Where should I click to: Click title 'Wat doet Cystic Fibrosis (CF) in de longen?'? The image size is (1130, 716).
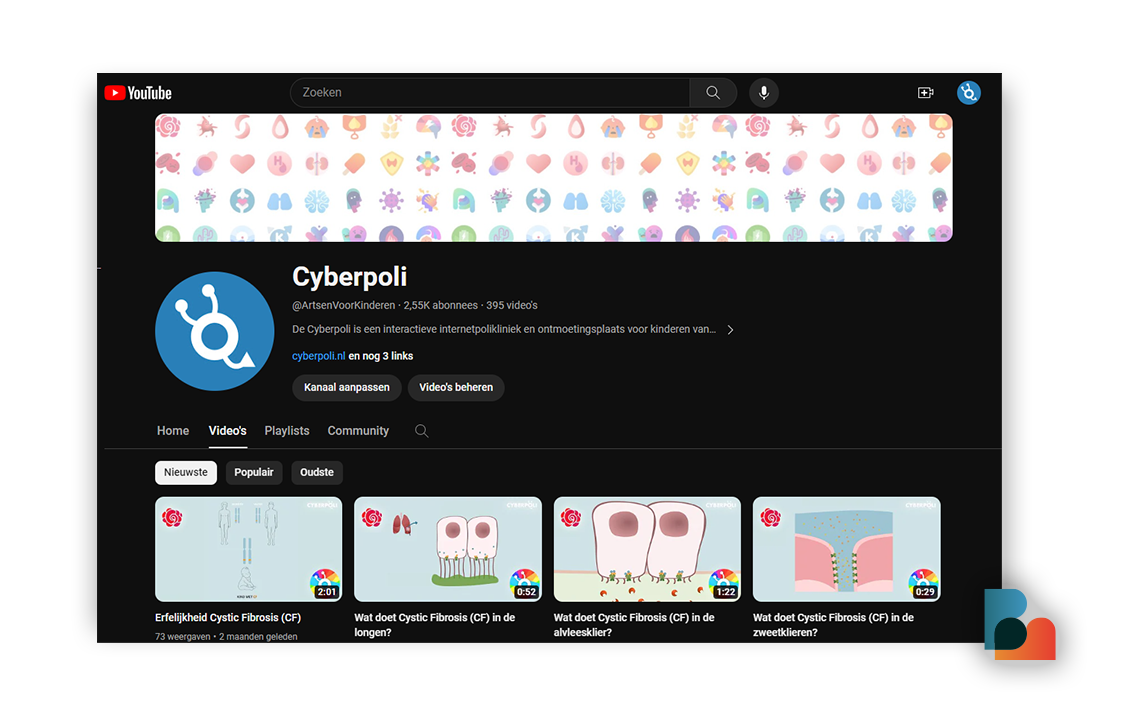(435, 625)
